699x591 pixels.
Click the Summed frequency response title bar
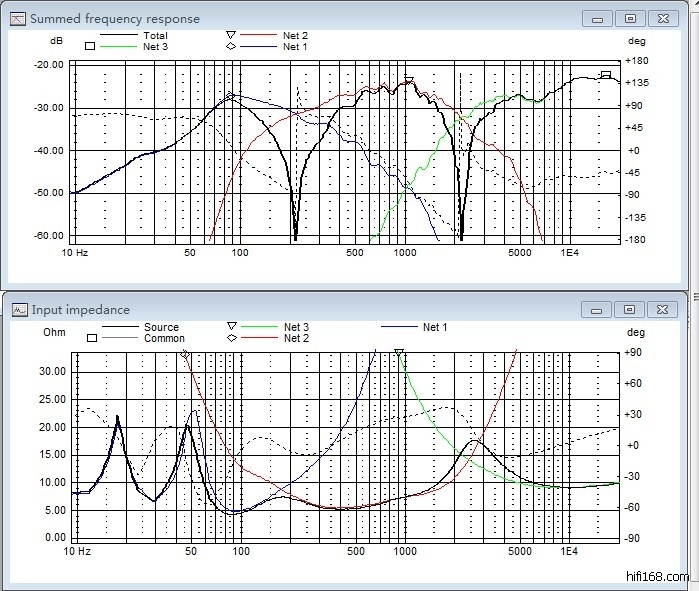coord(300,18)
